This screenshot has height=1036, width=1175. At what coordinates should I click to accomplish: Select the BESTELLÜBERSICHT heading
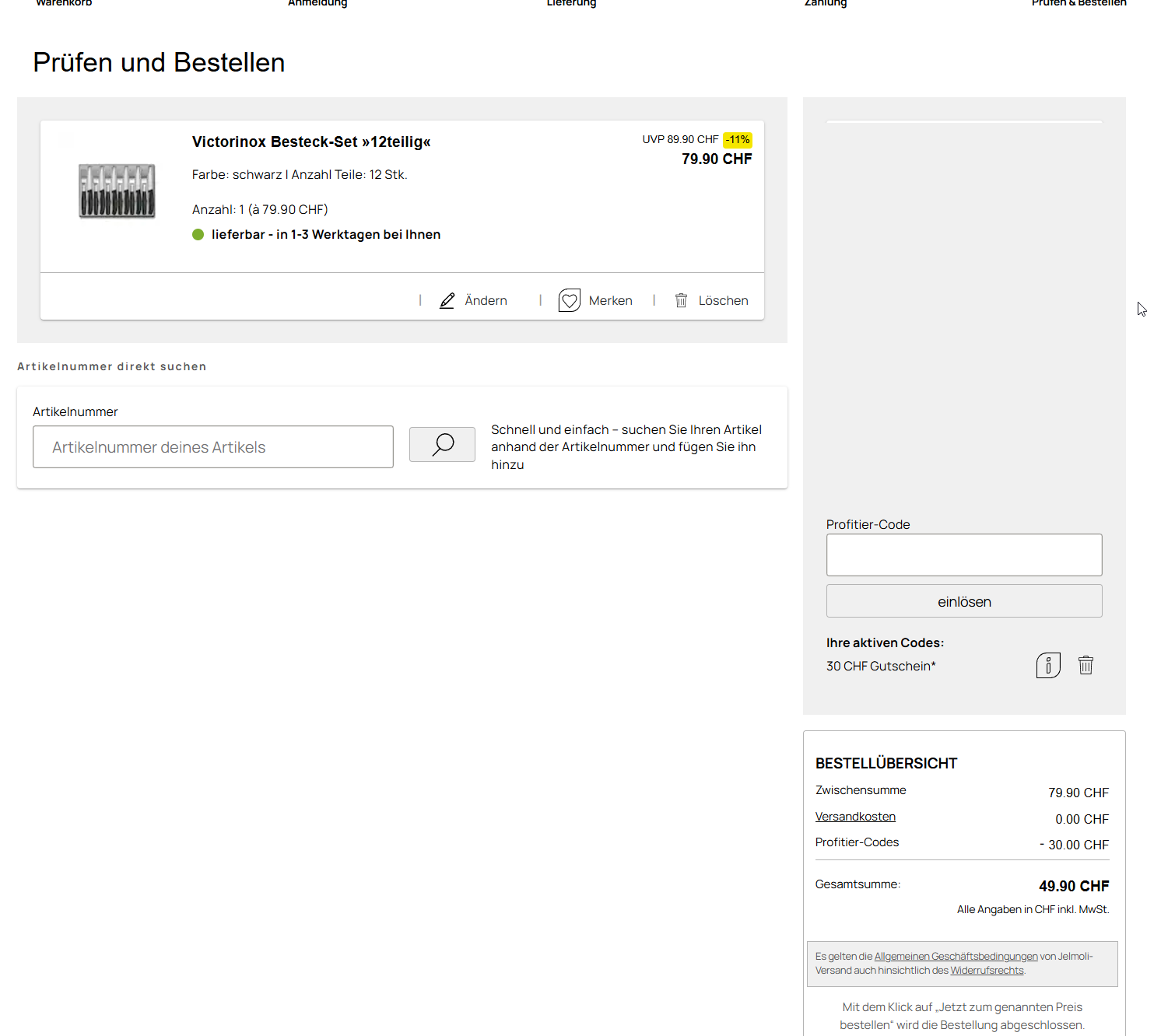click(886, 764)
